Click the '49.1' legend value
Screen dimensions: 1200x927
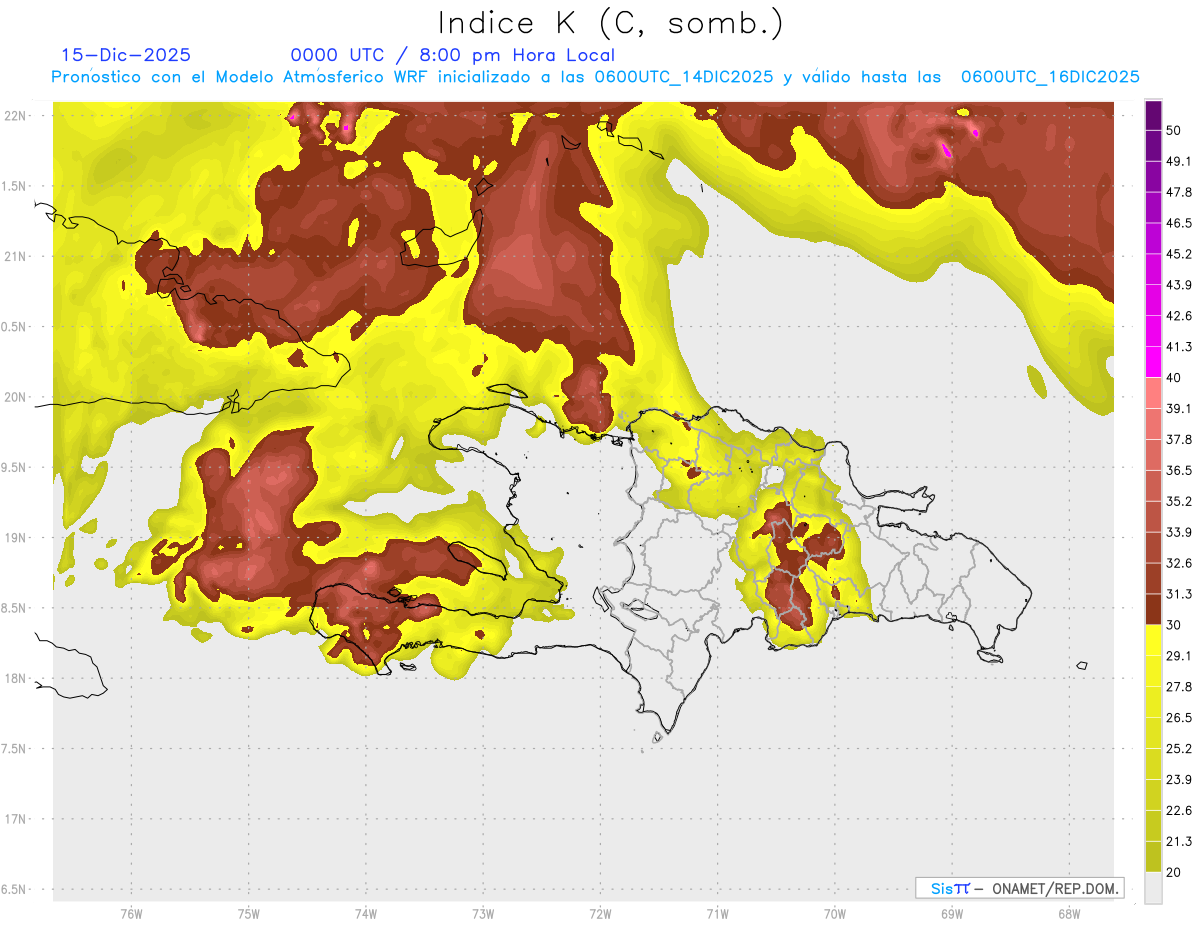(1179, 161)
